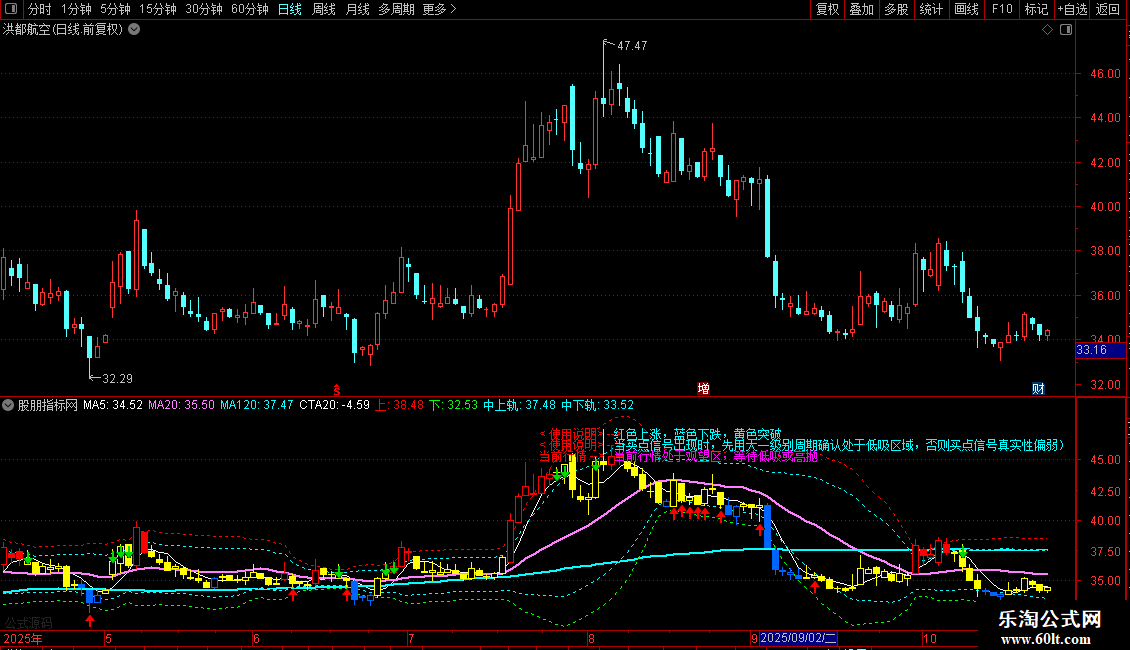Screen dimensions: 1130x650
Task: Expand the 更多 periods menu
Action: 439,9
